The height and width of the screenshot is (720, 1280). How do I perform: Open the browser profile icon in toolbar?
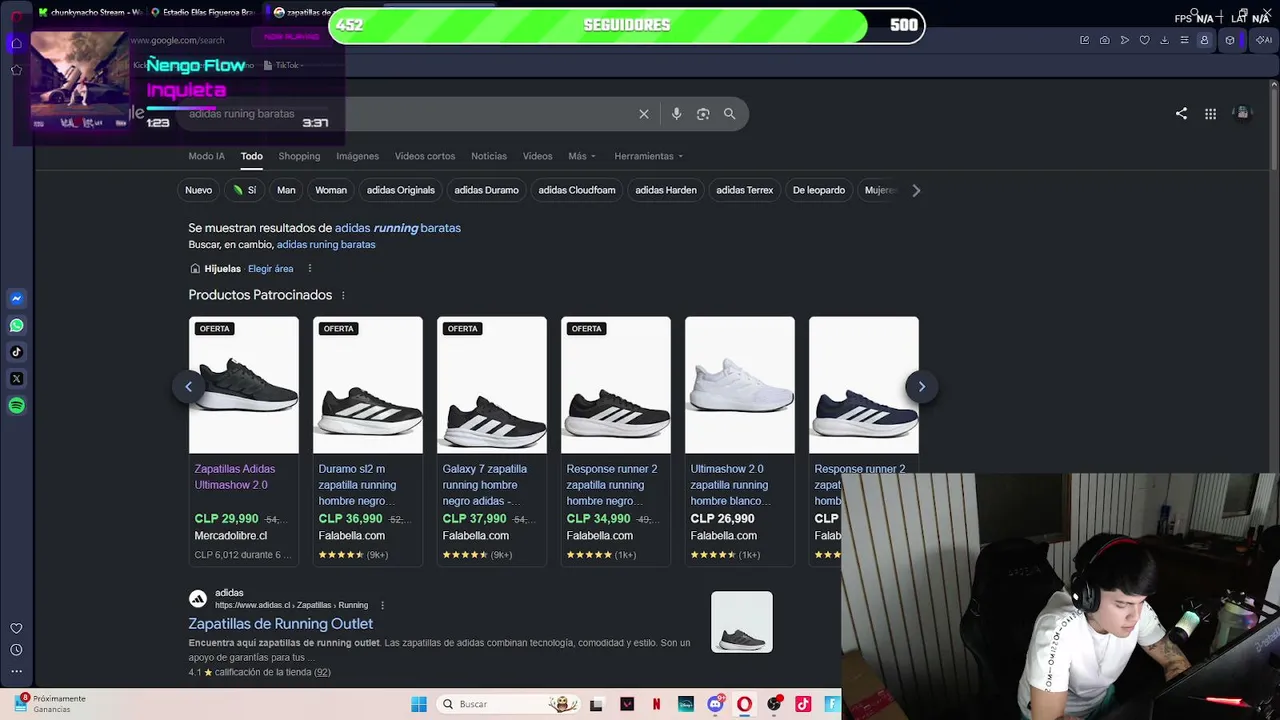1204,40
